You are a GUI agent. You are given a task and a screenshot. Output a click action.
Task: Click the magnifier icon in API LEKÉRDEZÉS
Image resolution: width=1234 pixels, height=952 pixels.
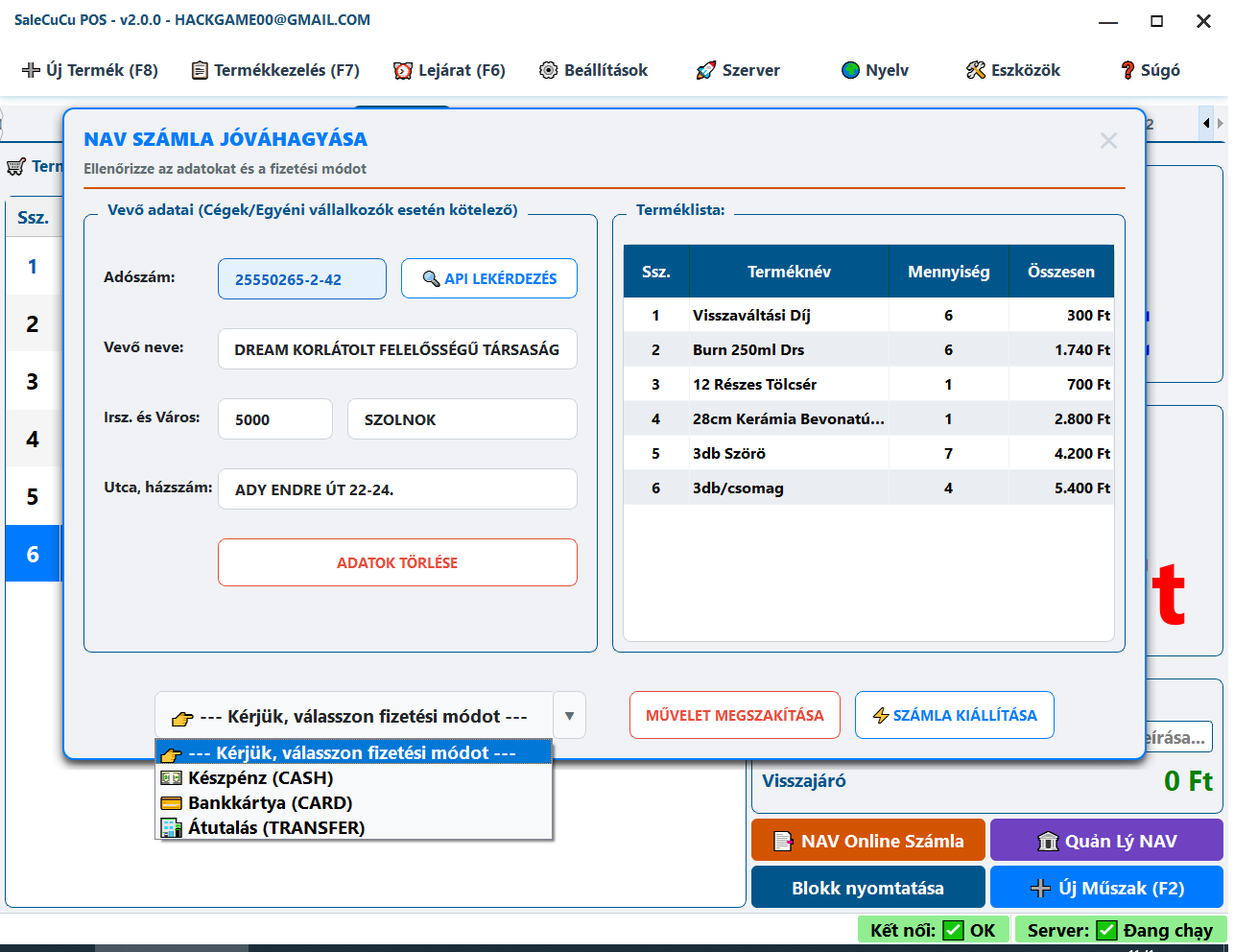coord(432,278)
